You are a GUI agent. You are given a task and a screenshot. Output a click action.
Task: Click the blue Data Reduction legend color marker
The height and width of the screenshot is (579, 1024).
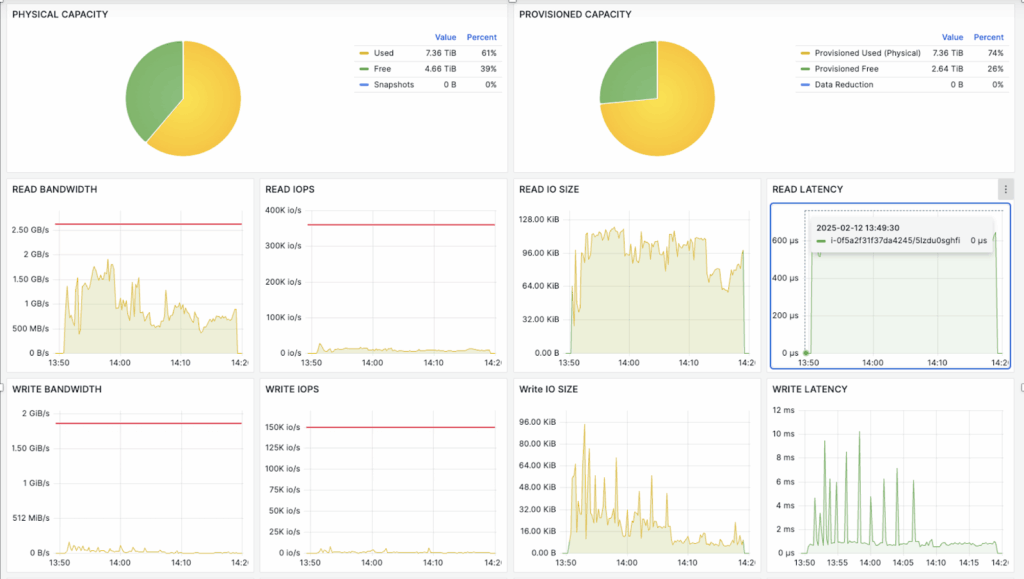pyautogui.click(x=805, y=85)
